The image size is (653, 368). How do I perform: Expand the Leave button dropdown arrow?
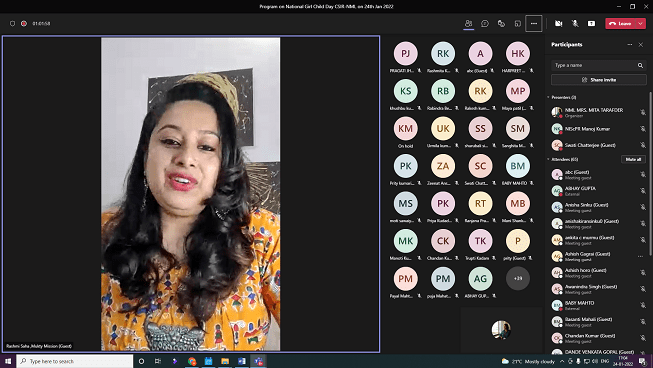pyautogui.click(x=641, y=23)
